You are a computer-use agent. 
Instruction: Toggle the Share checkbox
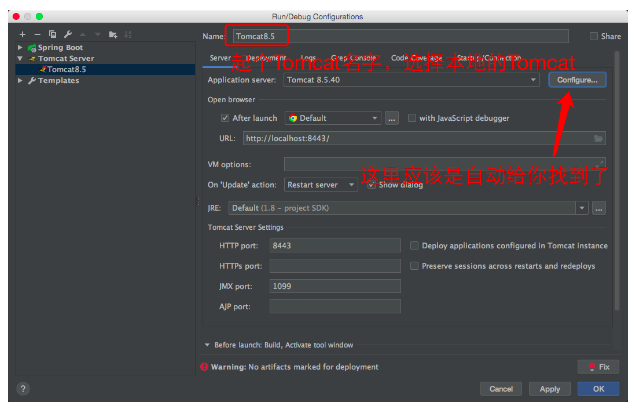594,36
